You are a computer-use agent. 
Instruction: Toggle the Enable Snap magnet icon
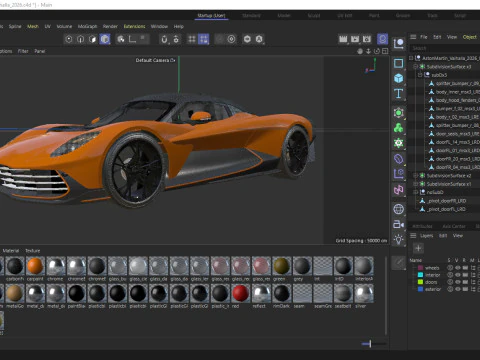point(164,39)
